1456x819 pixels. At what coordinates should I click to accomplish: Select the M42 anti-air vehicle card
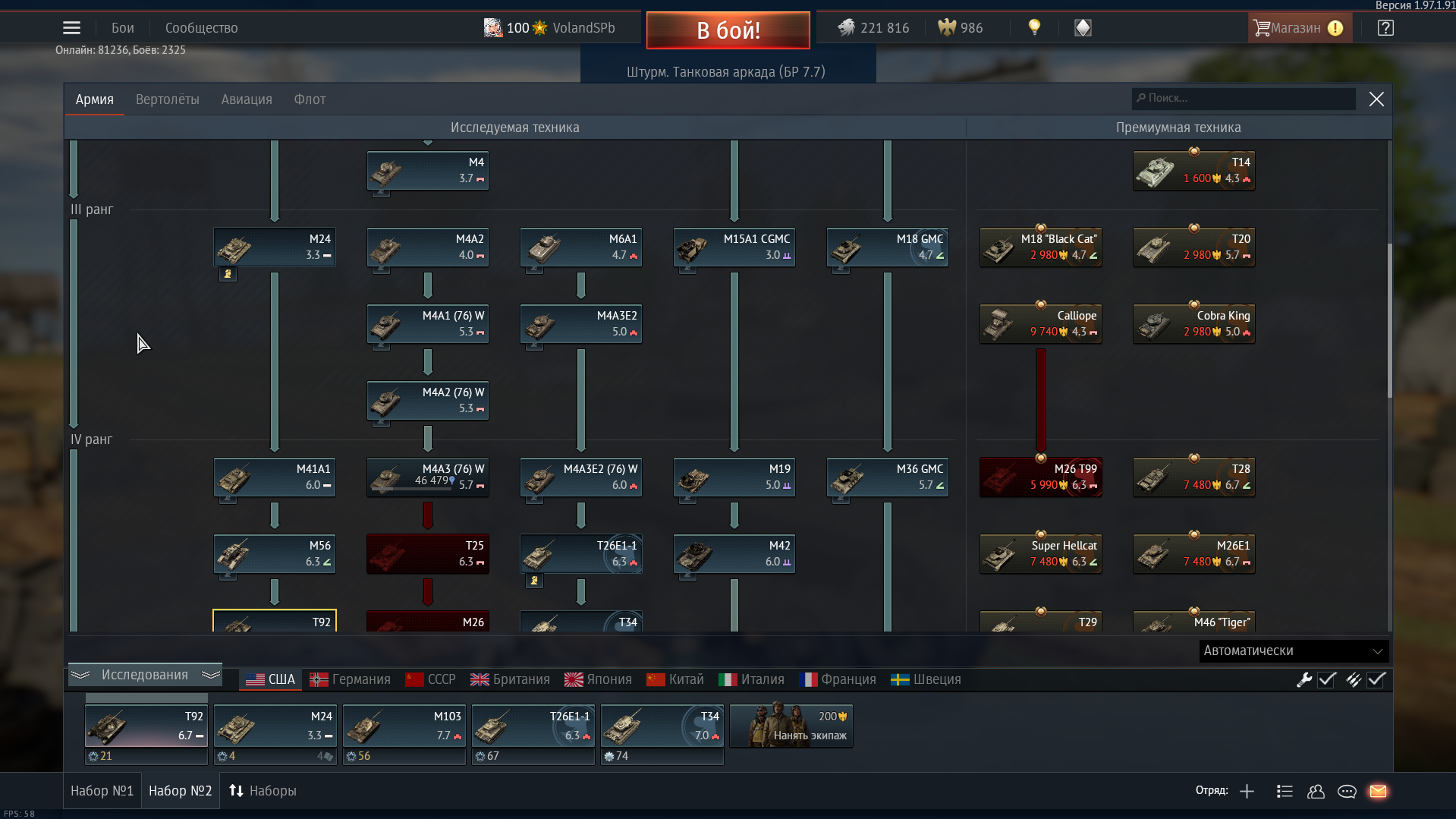tap(734, 553)
